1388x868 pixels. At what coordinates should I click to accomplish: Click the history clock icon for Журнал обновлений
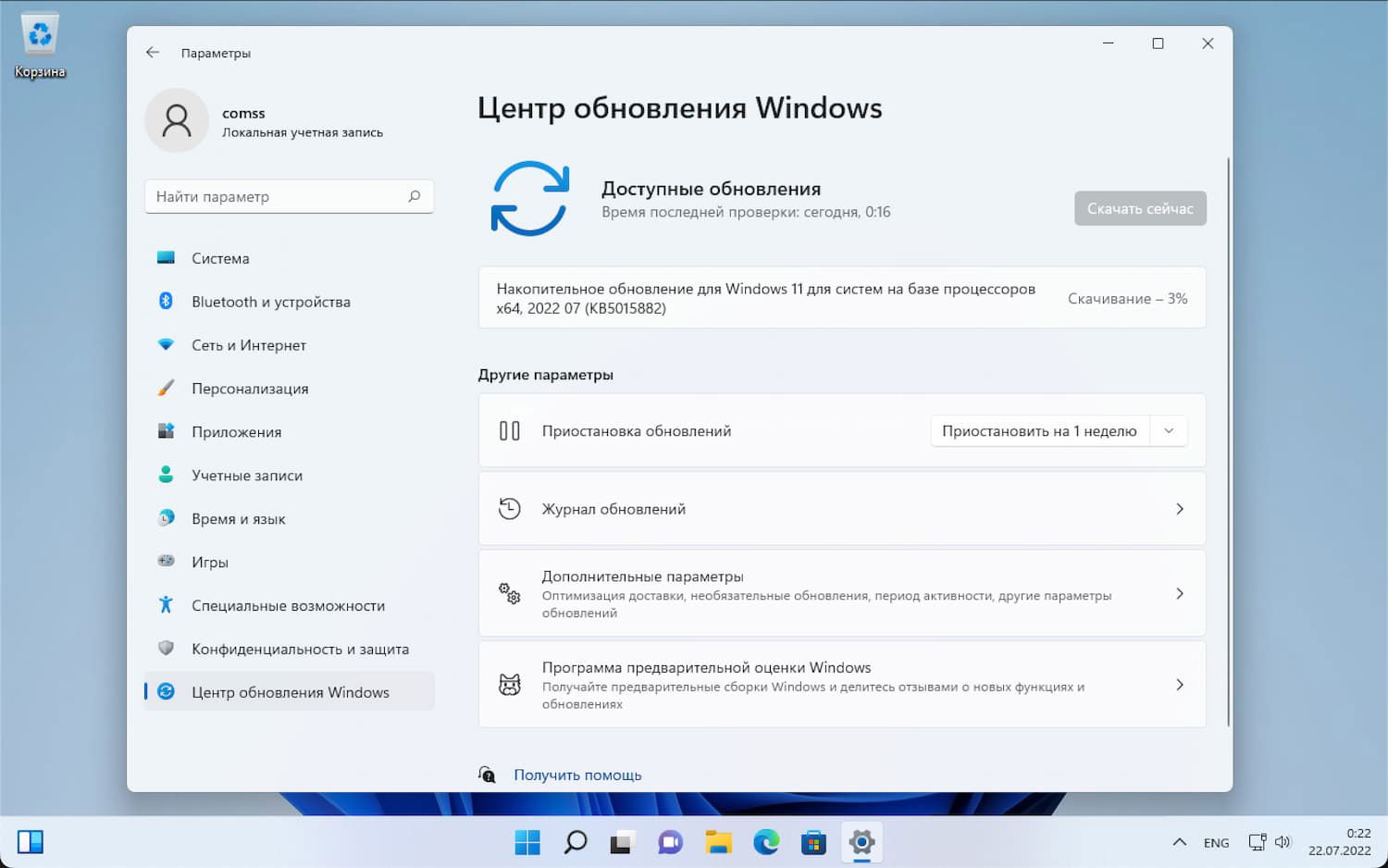click(510, 508)
